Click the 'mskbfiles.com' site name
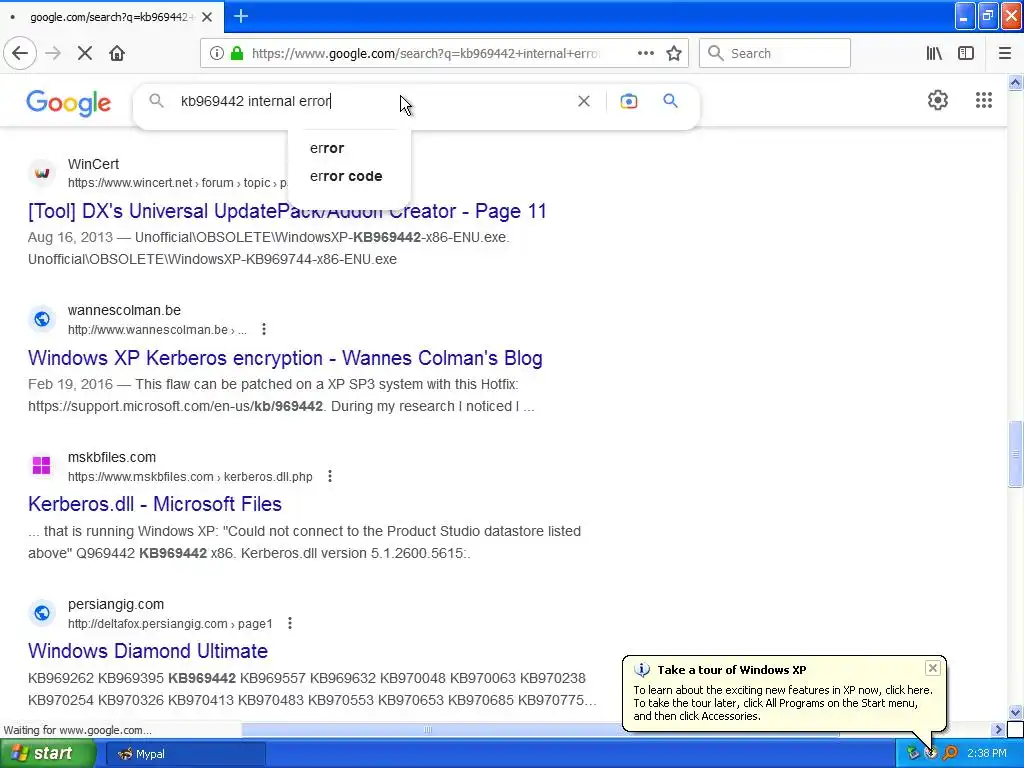 tap(112, 458)
